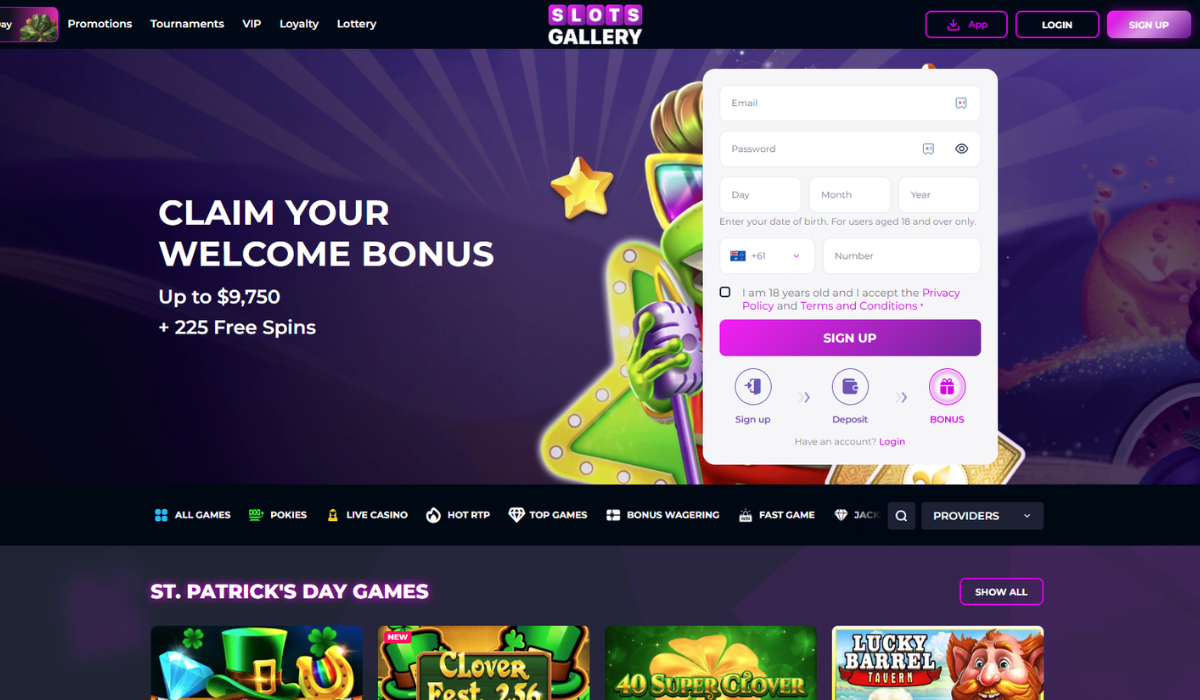
Task: Open the Fast Game category
Action: (776, 515)
